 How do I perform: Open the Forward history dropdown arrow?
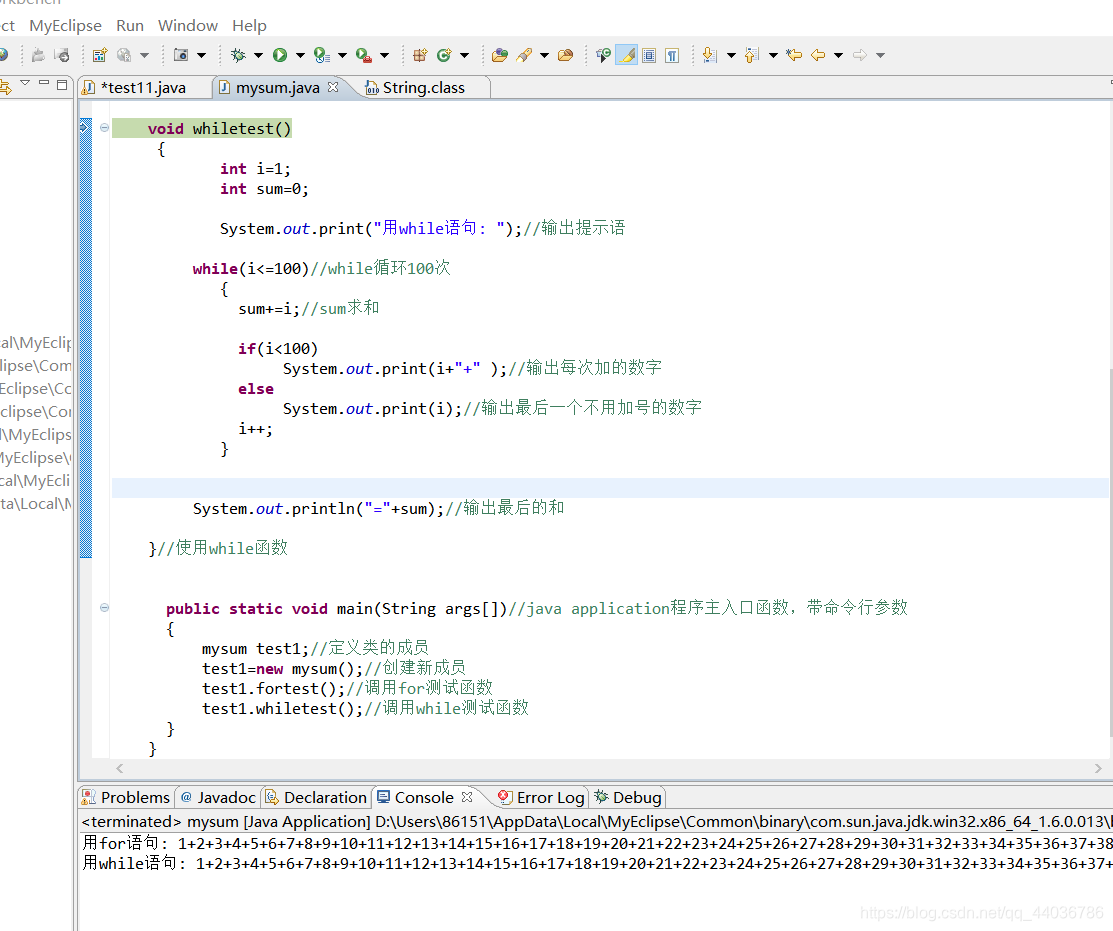click(880, 55)
